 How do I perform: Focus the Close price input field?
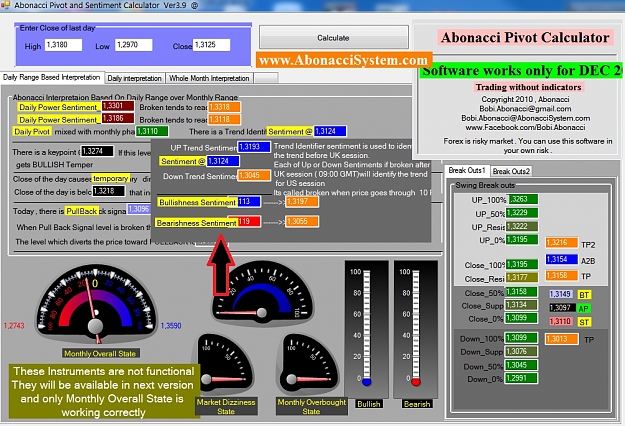coord(211,45)
